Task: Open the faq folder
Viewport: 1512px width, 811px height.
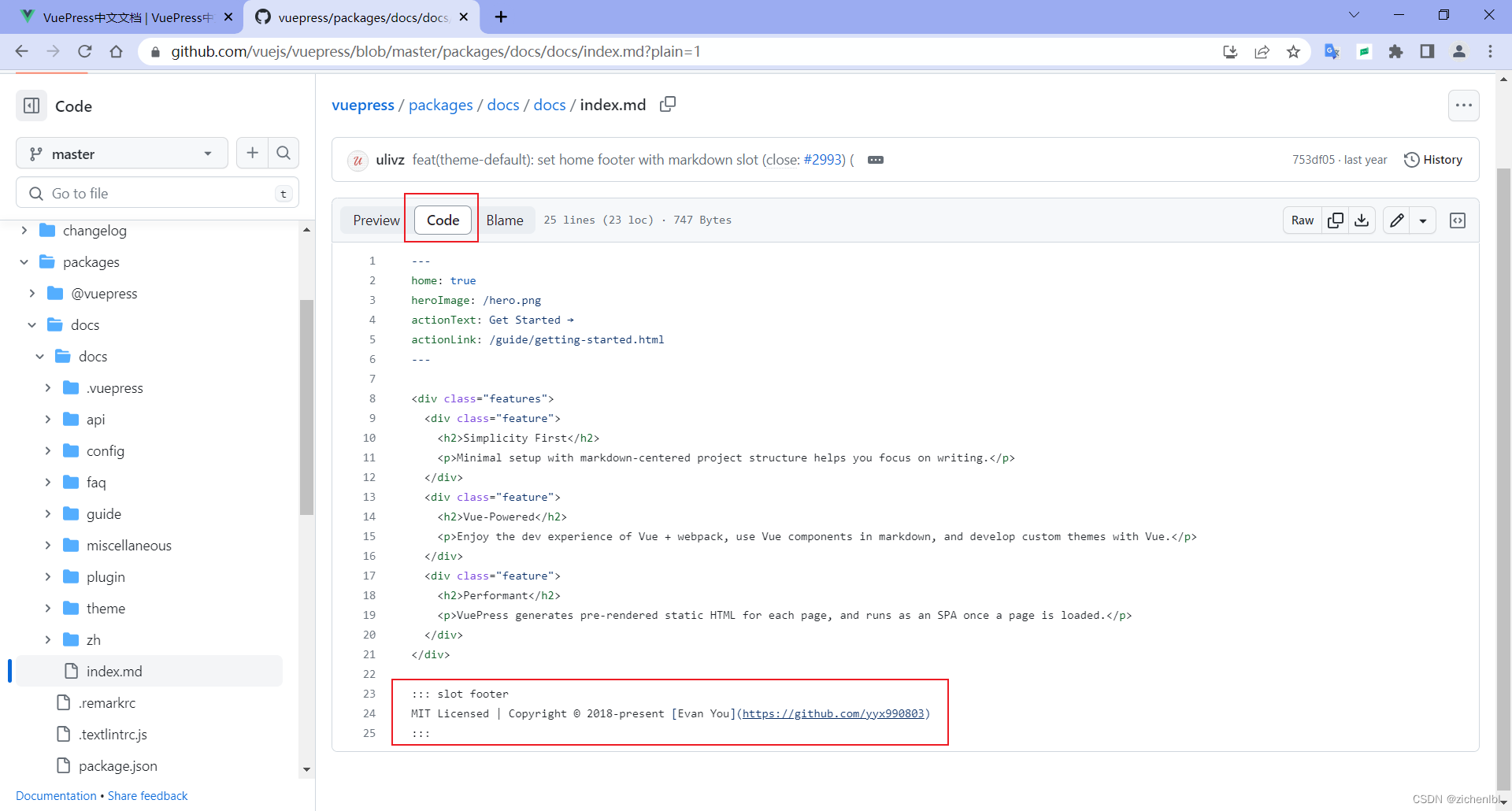Action: point(96,482)
